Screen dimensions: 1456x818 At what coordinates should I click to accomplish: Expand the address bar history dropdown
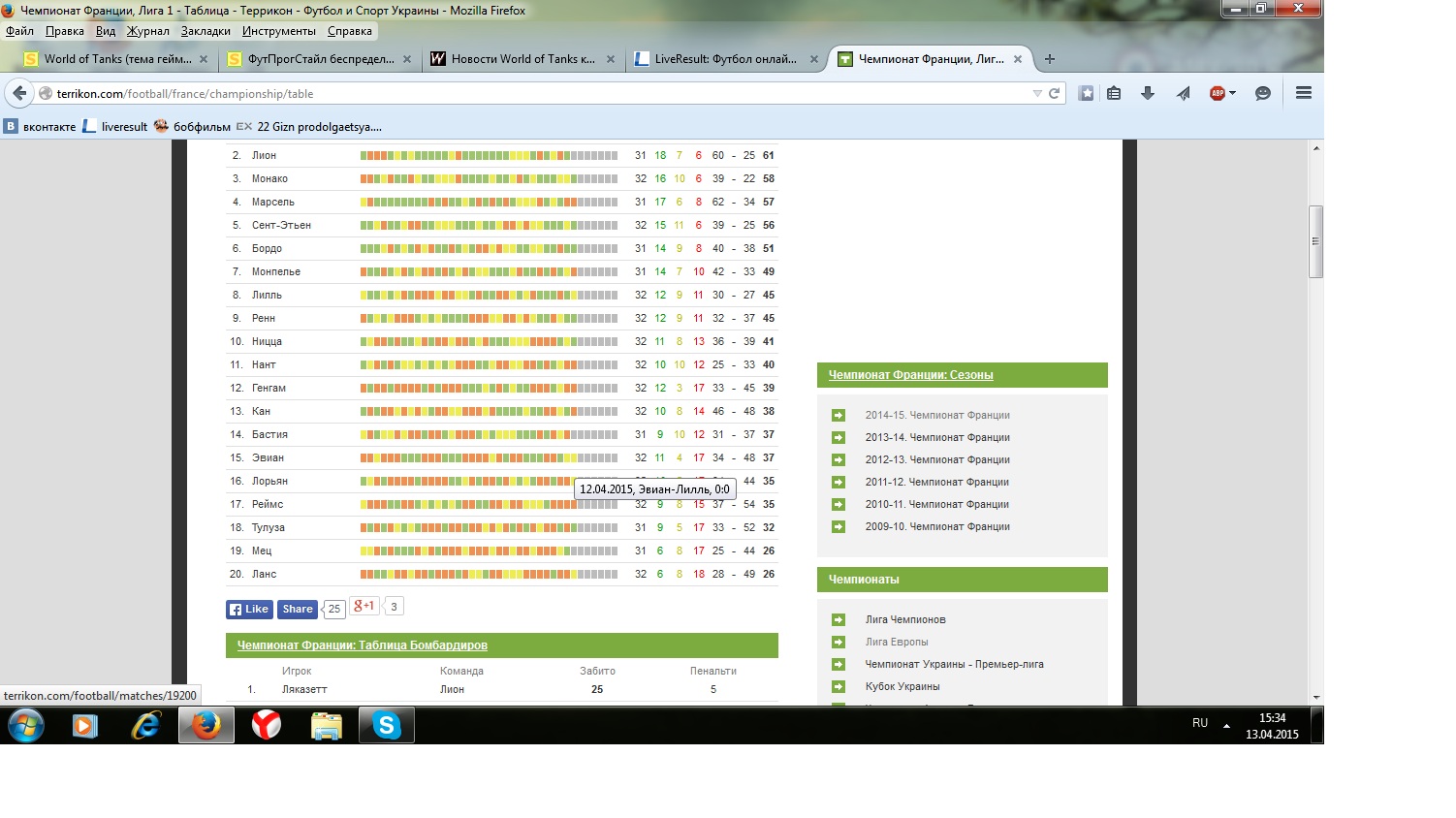(x=1036, y=94)
